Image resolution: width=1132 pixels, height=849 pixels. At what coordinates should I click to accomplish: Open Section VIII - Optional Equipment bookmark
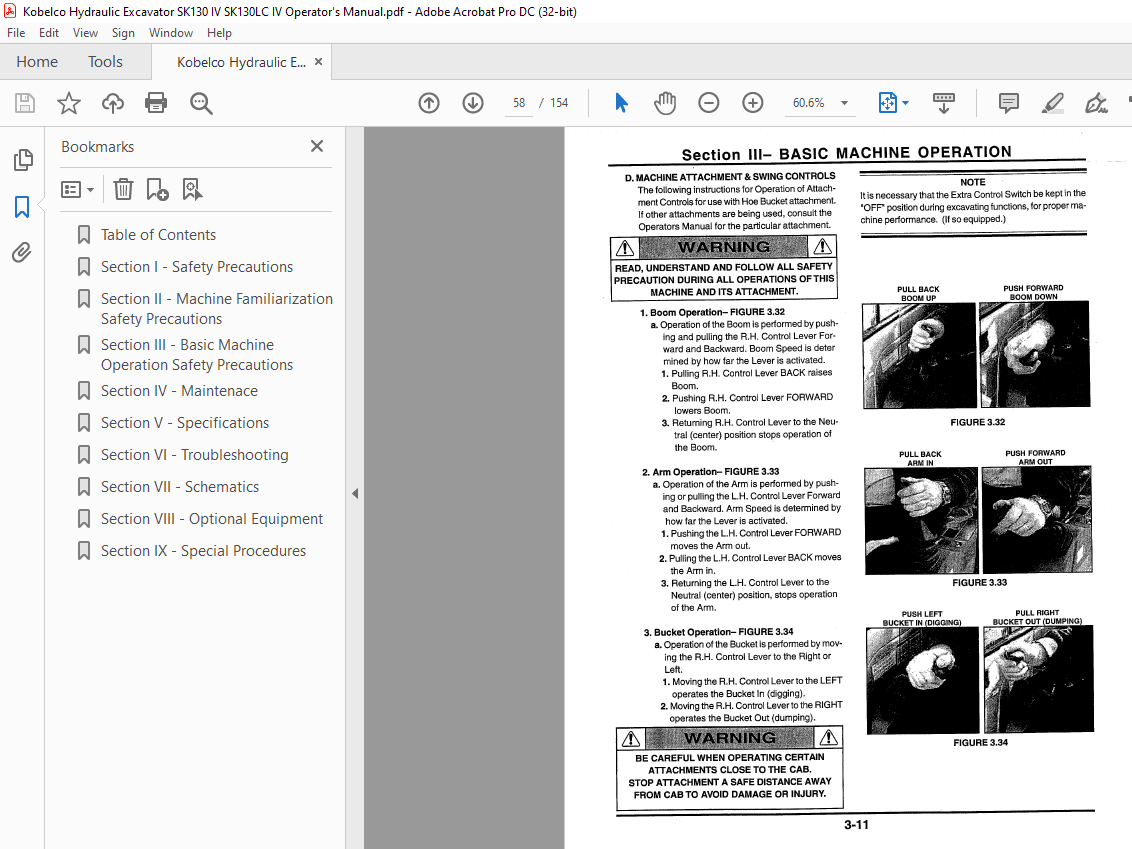[x=212, y=519]
